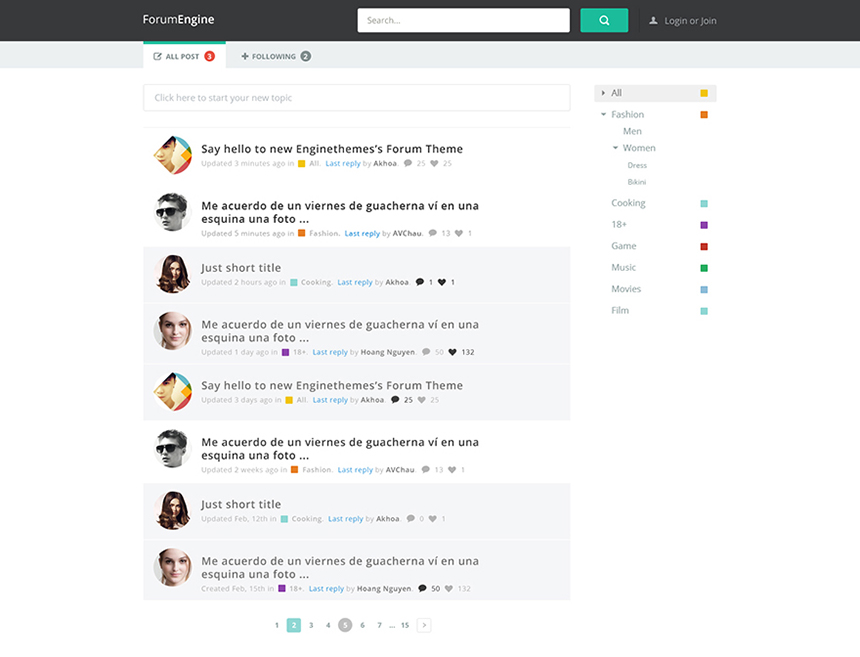Collapse the Fashion category tree
Screen dimensions: 860x657
[x=603, y=115]
